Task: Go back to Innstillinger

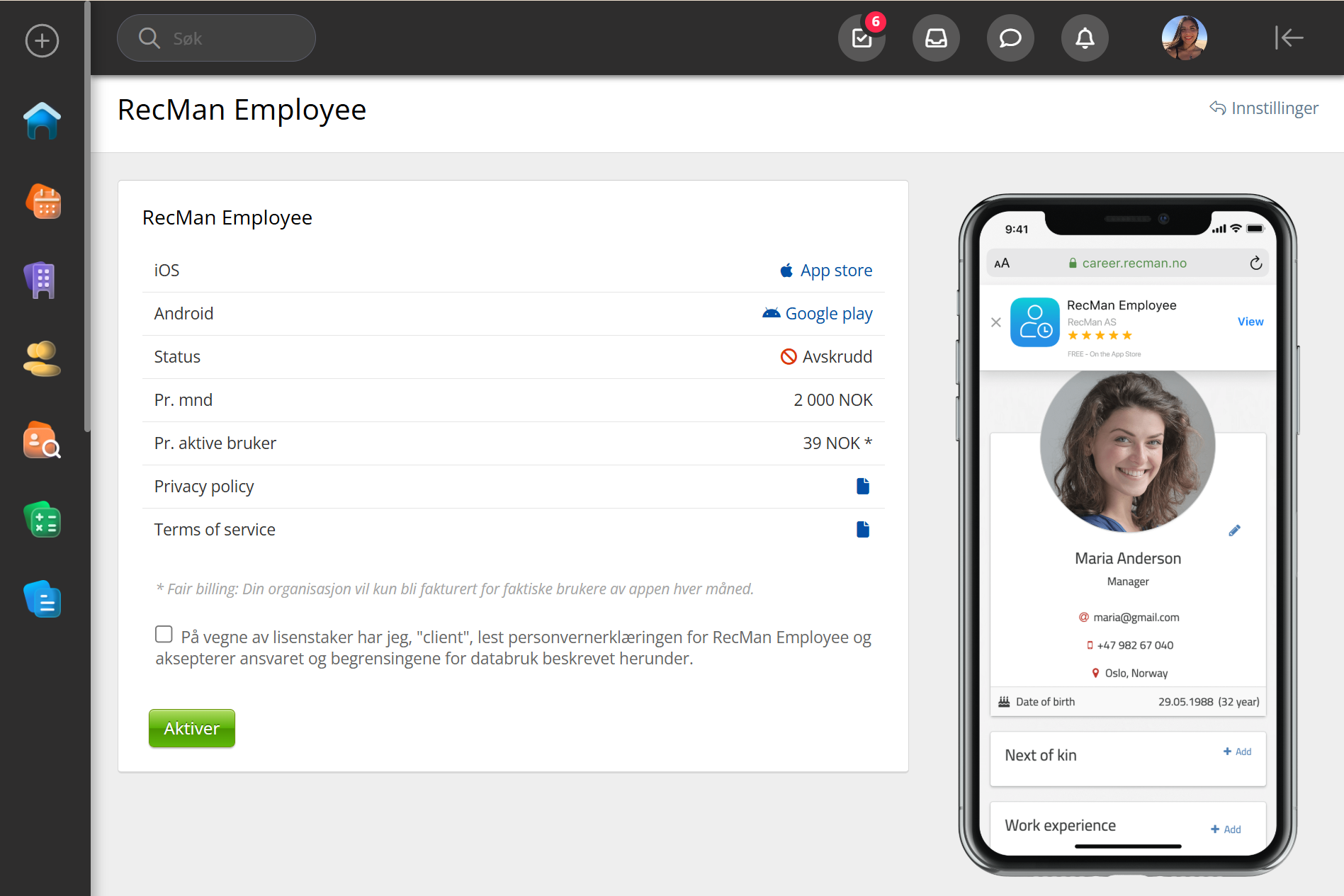Action: [x=1264, y=108]
